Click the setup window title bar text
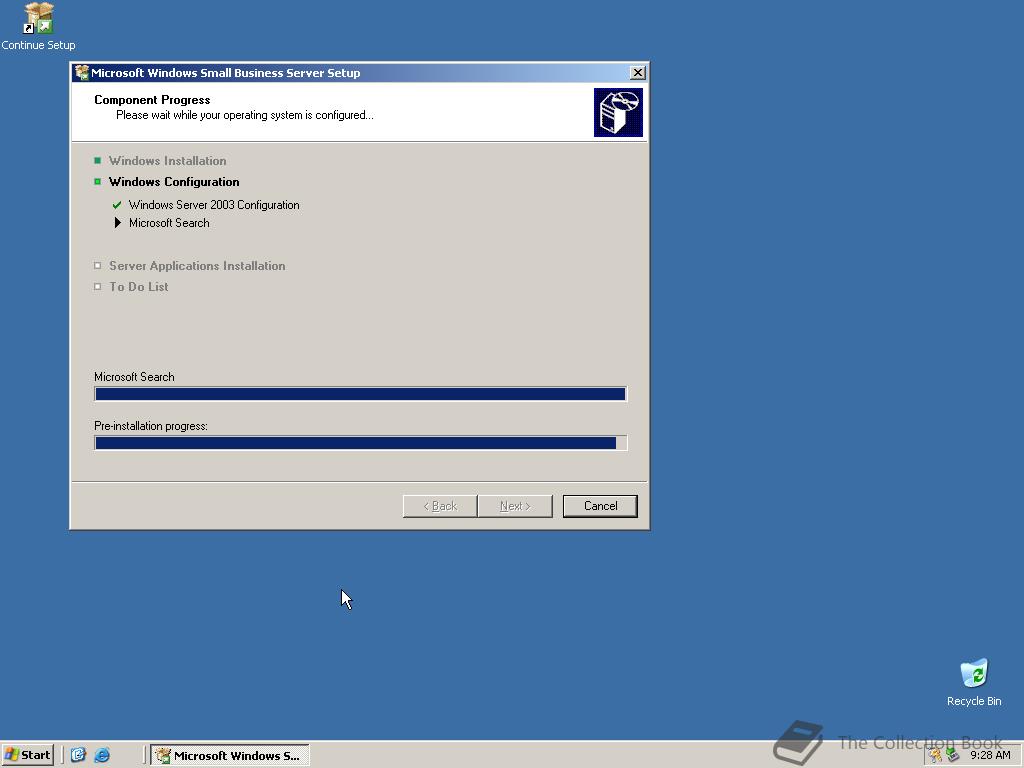1024x768 pixels. coord(225,72)
